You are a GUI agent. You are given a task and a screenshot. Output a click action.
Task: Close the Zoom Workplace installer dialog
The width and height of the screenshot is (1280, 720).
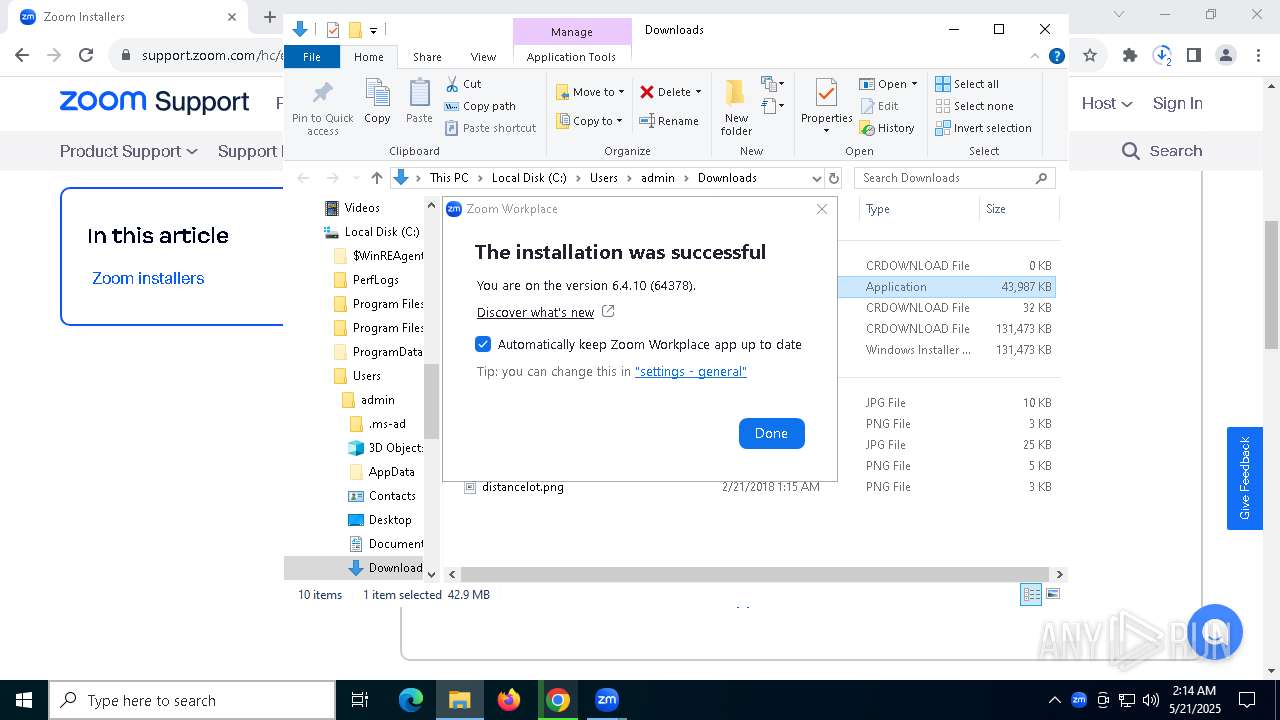click(x=822, y=209)
